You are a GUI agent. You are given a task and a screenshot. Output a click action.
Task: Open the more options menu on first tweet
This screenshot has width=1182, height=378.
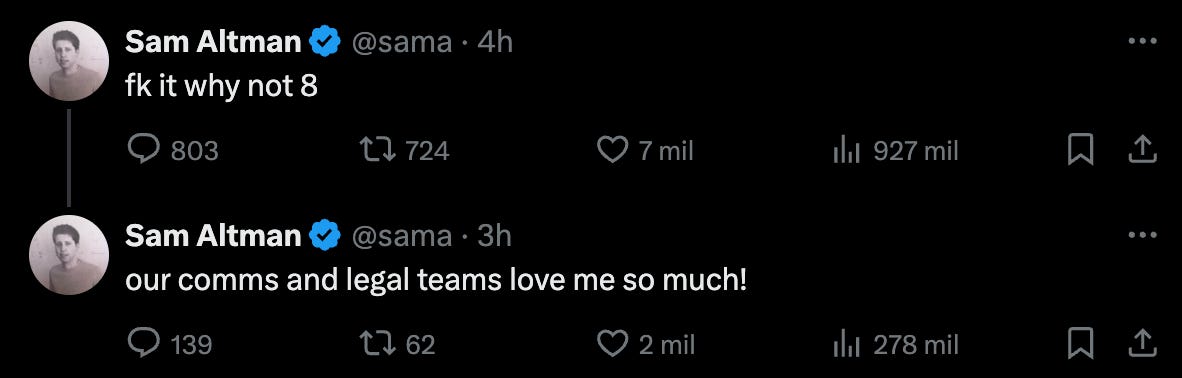click(x=1141, y=41)
